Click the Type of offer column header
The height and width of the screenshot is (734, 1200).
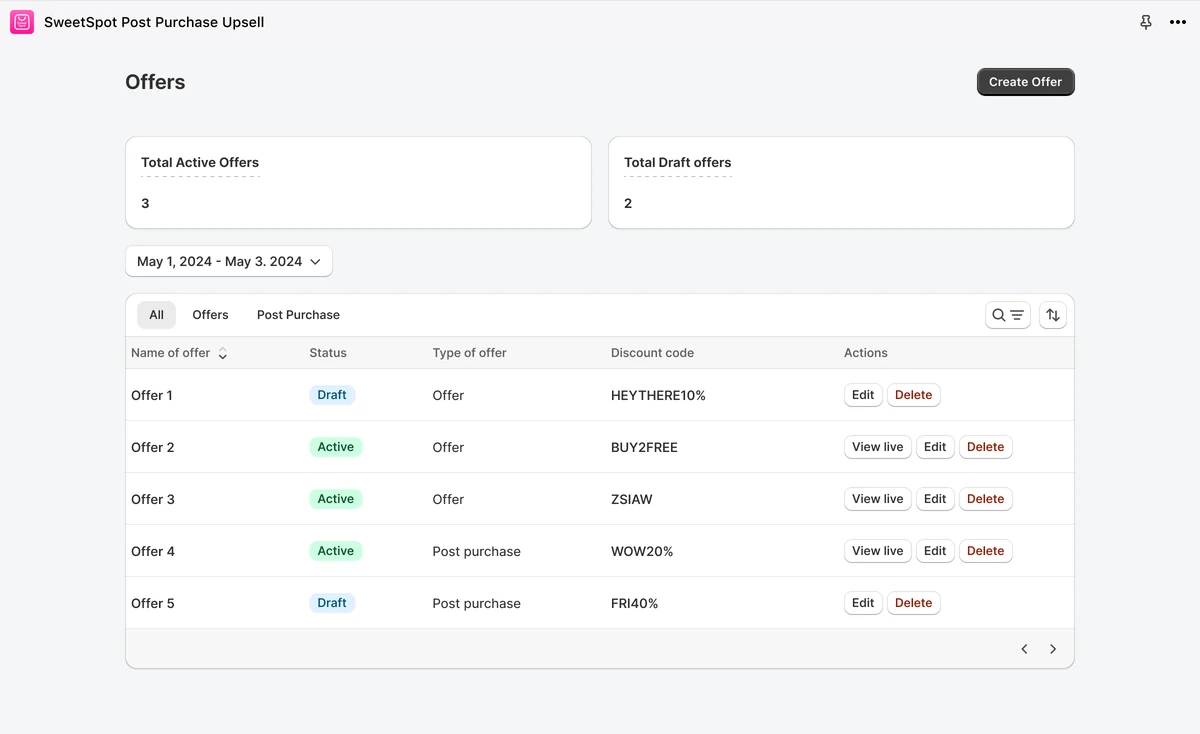[470, 353]
